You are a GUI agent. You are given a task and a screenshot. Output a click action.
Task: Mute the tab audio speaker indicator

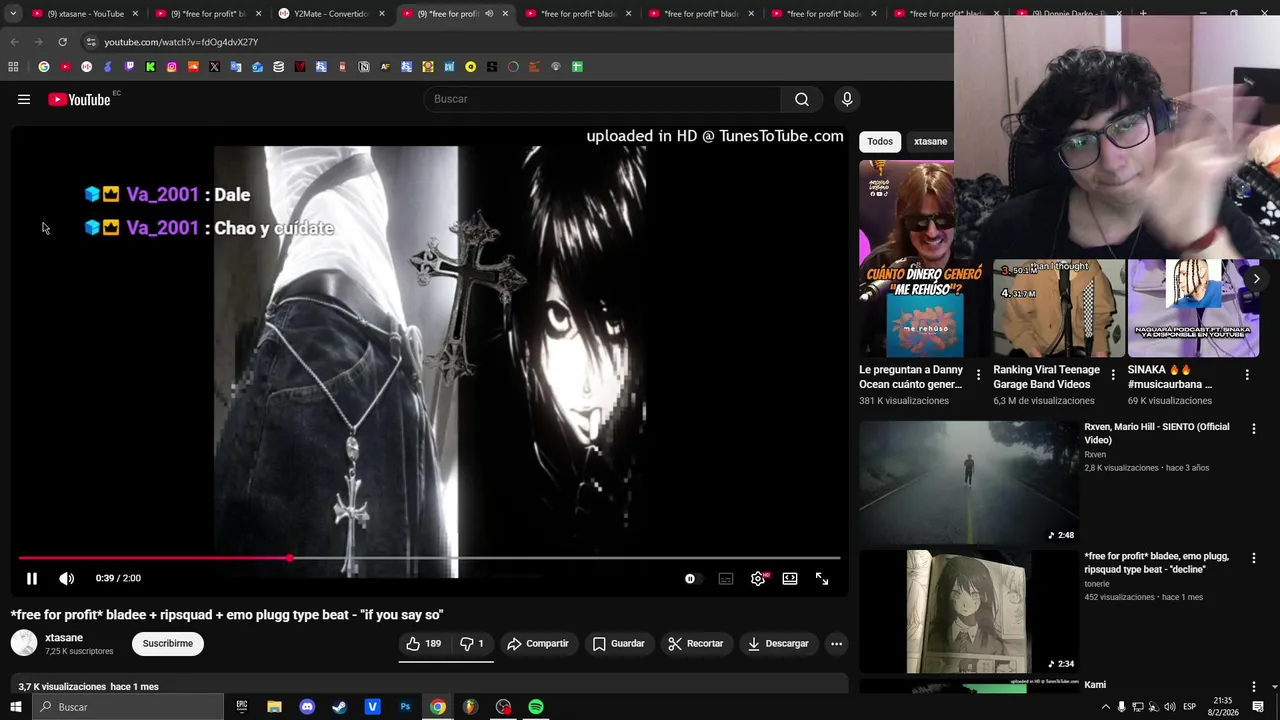tap(489, 14)
